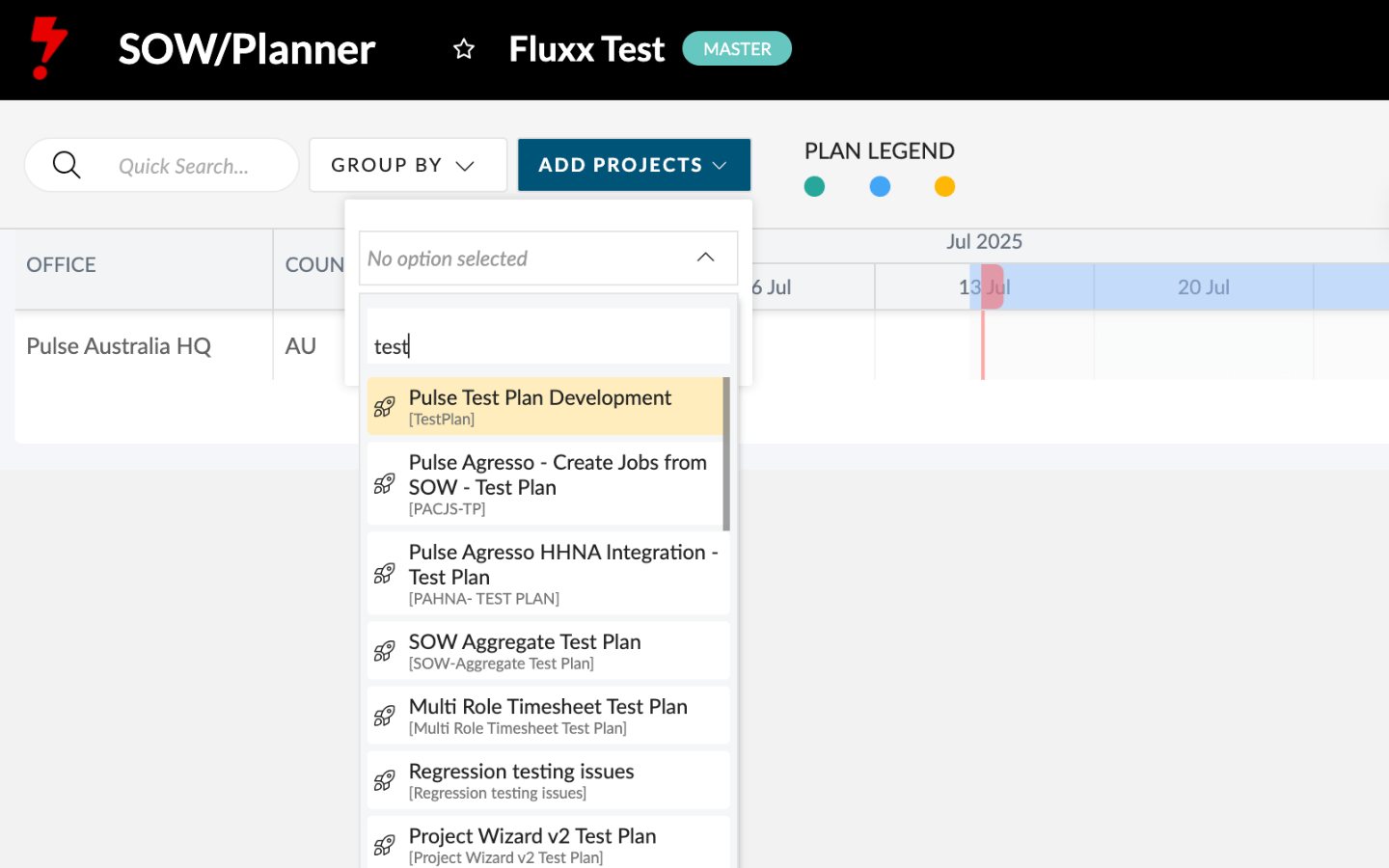Click the 13 Jul week header
This screenshot has width=1389, height=868.
(x=984, y=287)
